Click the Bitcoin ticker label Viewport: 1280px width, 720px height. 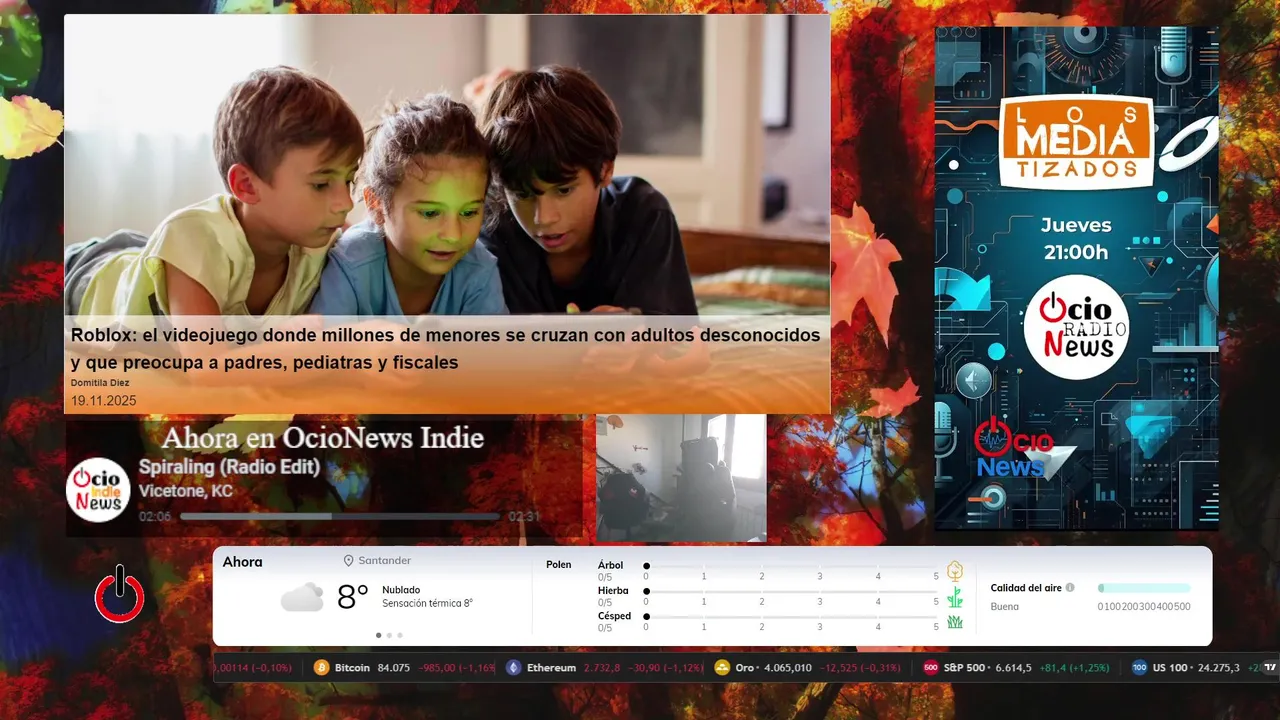pyautogui.click(x=352, y=668)
